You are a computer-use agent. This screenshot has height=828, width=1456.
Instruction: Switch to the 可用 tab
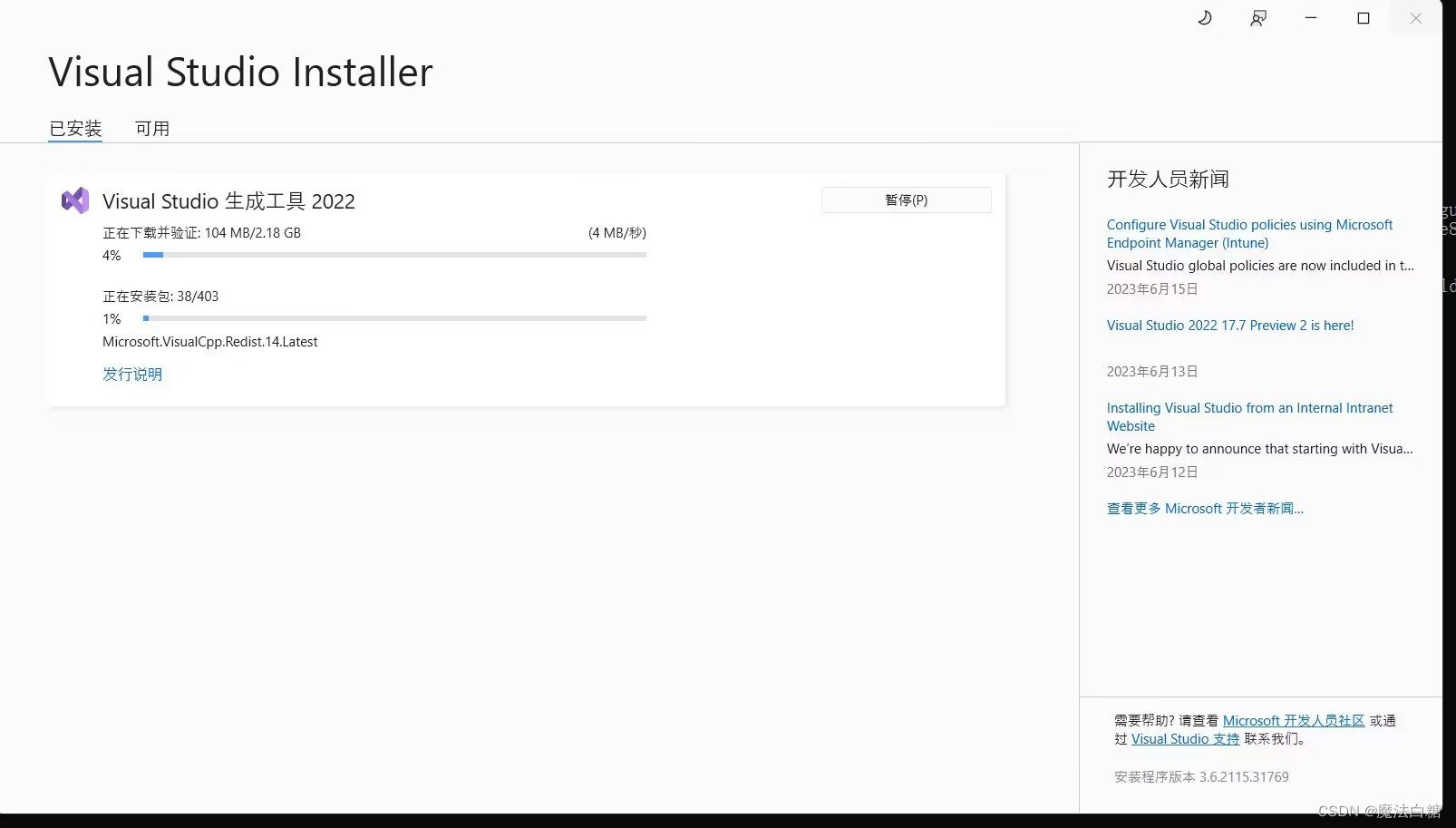(x=152, y=128)
